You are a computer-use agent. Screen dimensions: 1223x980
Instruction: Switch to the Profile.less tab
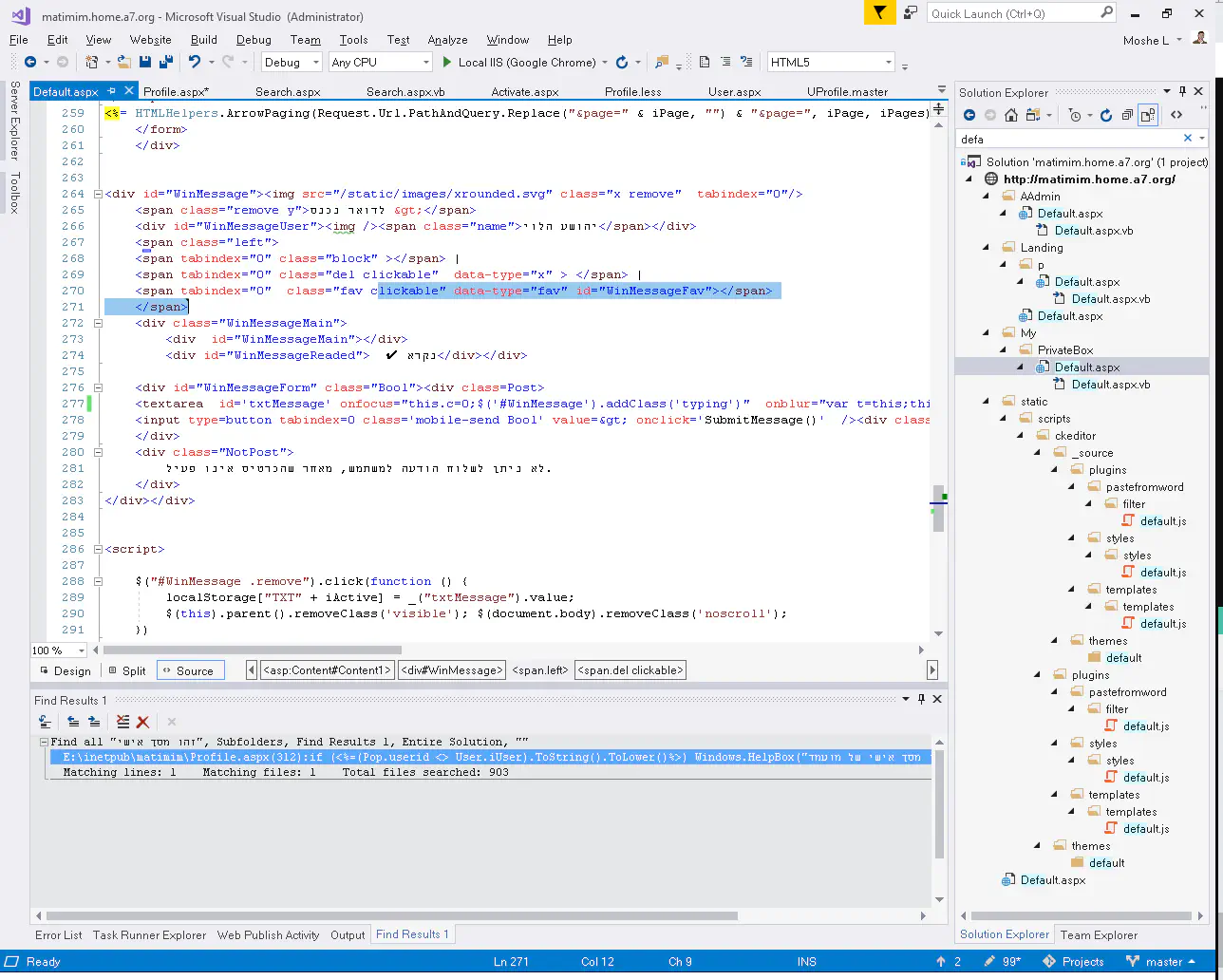632,92
